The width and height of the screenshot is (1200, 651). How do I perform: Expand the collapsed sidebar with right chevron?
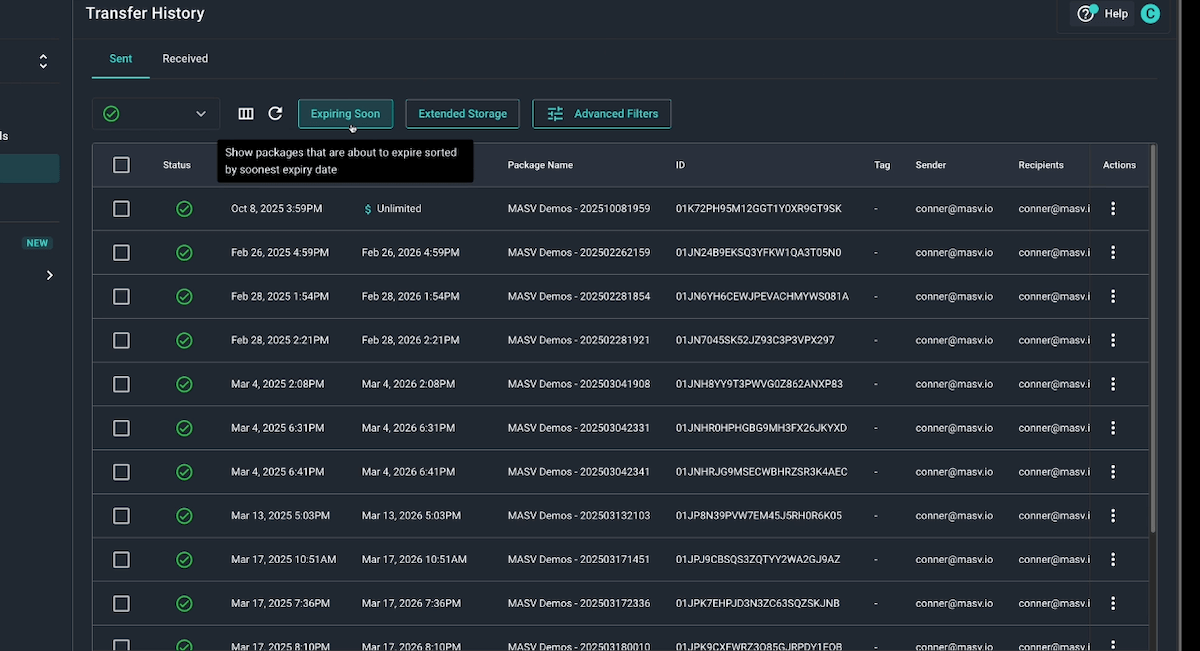[x=48, y=274]
